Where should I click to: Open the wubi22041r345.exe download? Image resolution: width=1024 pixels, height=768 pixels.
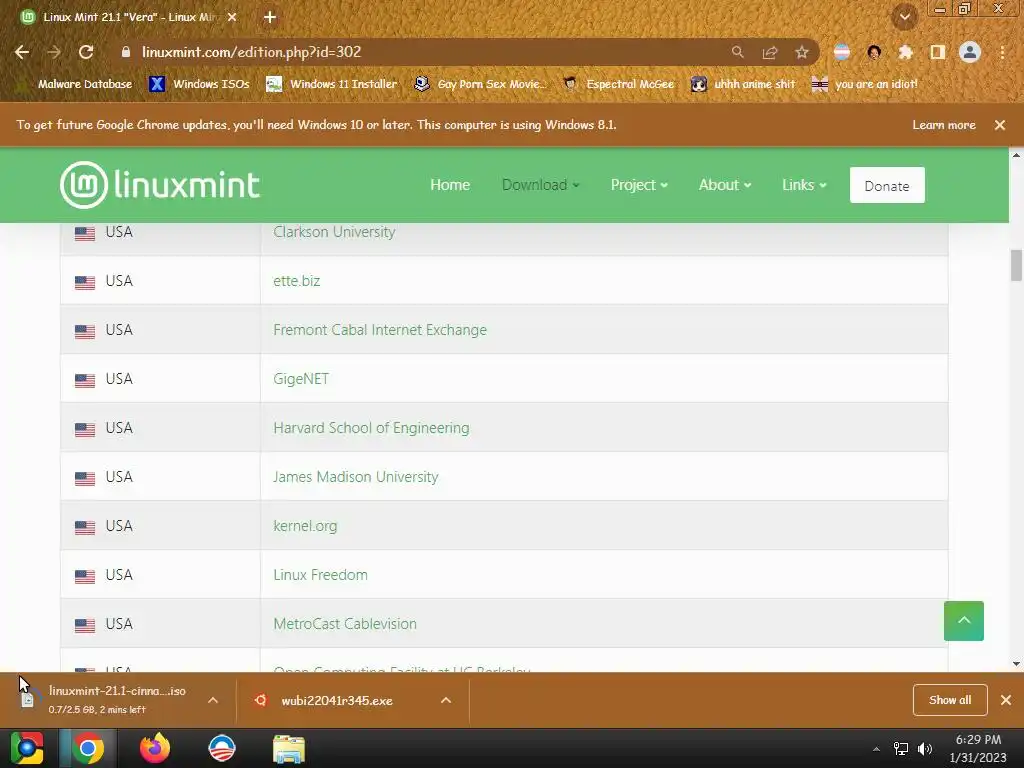point(336,701)
